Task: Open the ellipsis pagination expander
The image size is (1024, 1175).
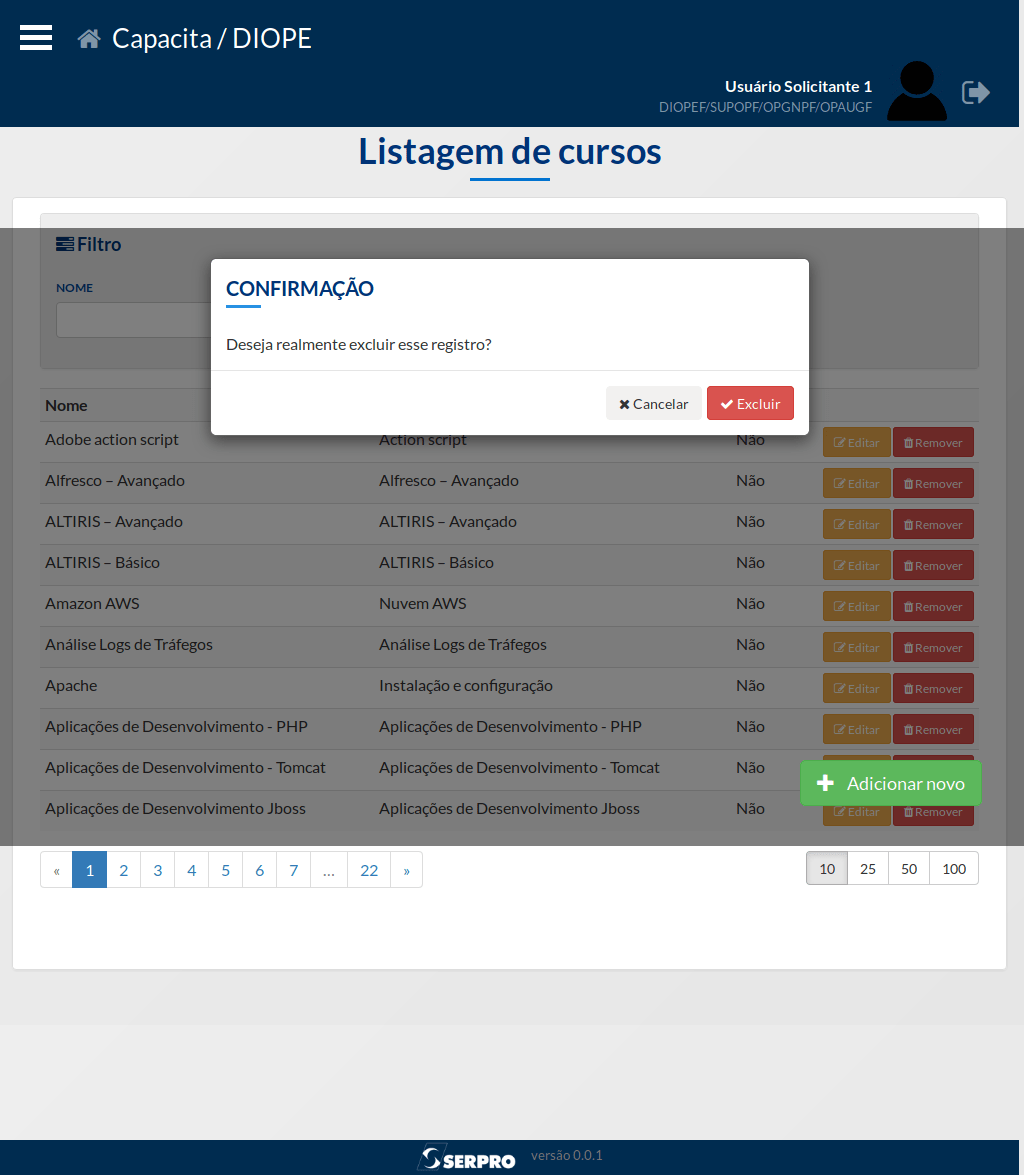Action: [x=328, y=870]
